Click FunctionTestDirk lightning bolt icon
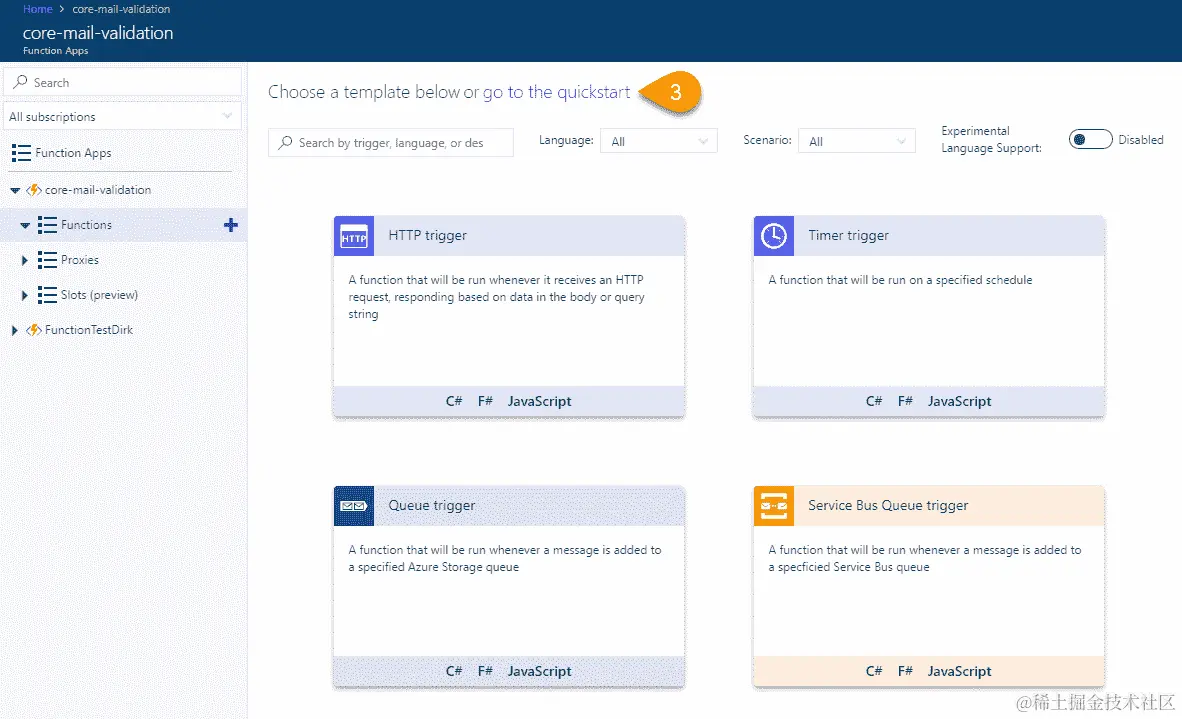Viewport: 1182px width, 719px height. 34,330
